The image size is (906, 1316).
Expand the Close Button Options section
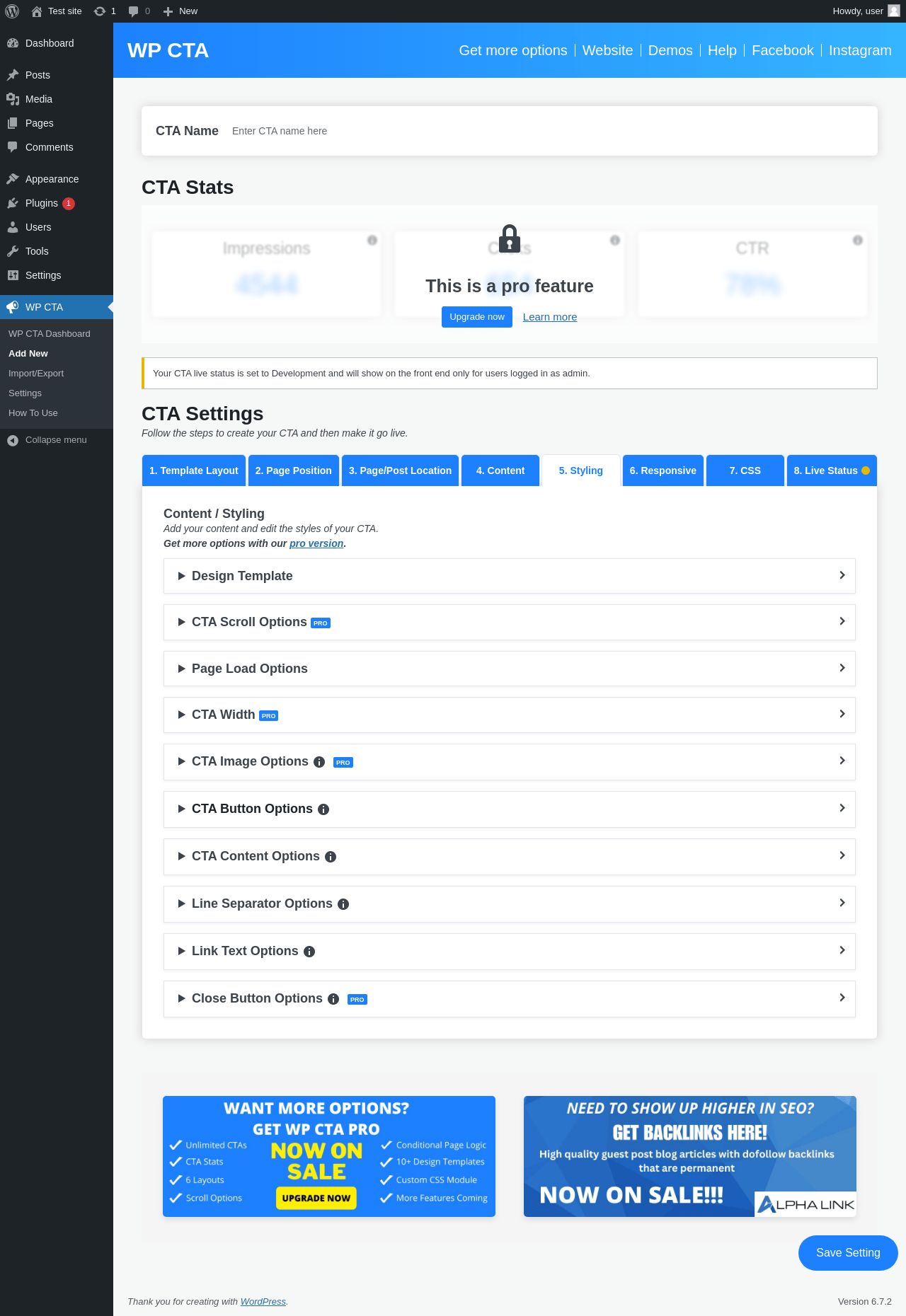click(510, 998)
